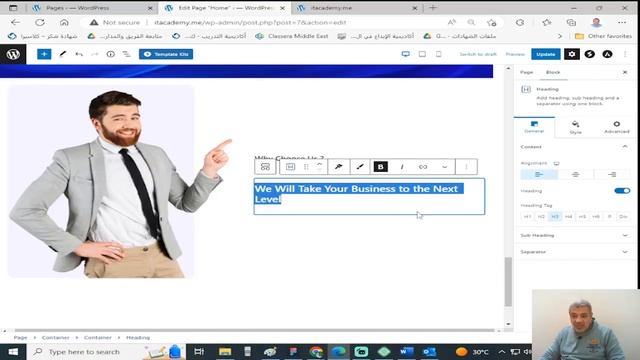
Task: Open the List View outline
Action: (x=127, y=54)
